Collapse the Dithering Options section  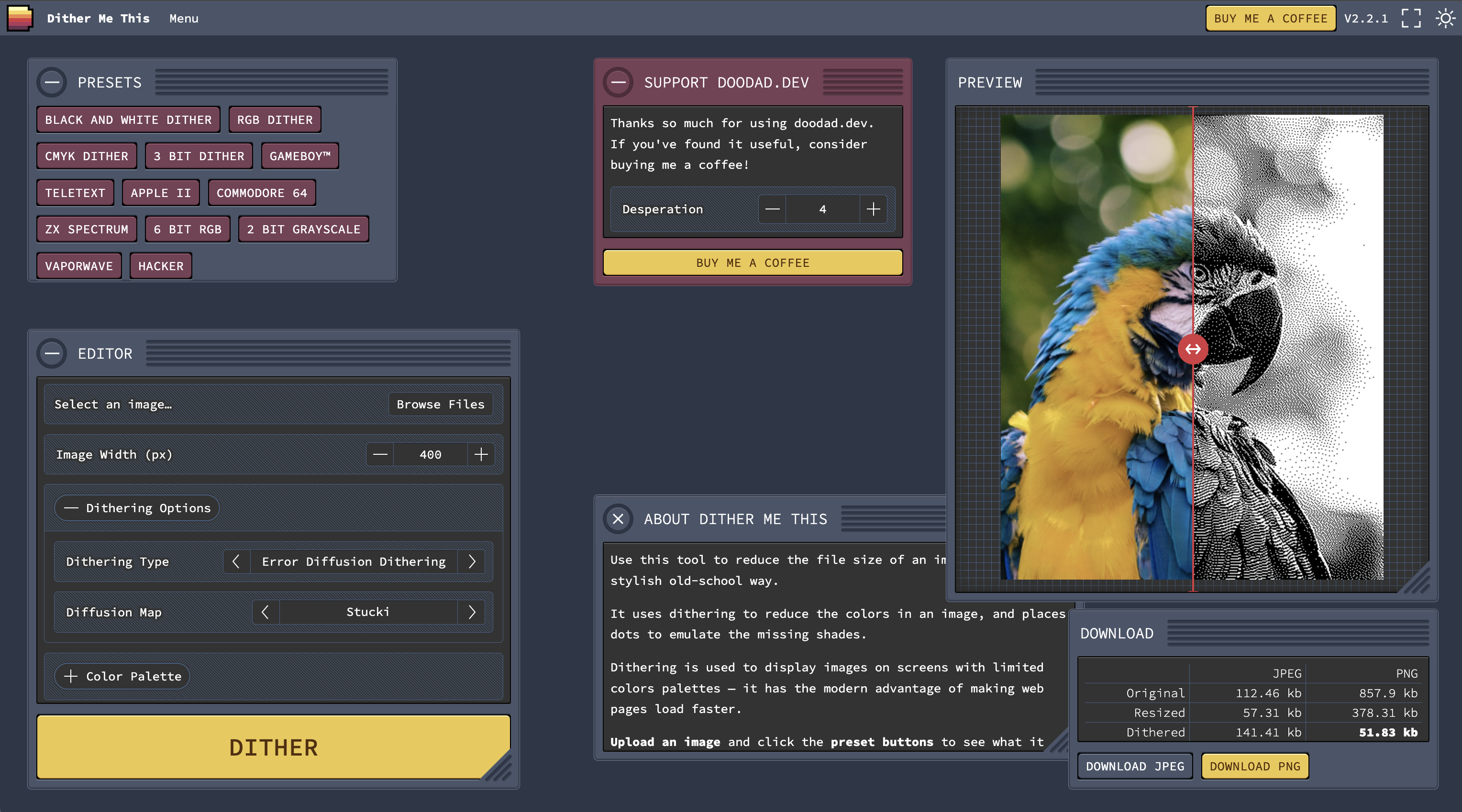coord(137,508)
